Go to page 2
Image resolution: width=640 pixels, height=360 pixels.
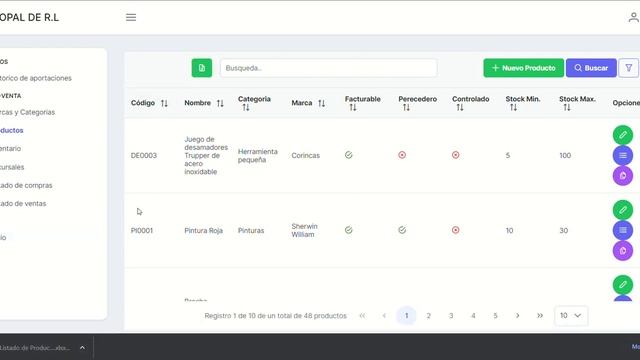429,316
